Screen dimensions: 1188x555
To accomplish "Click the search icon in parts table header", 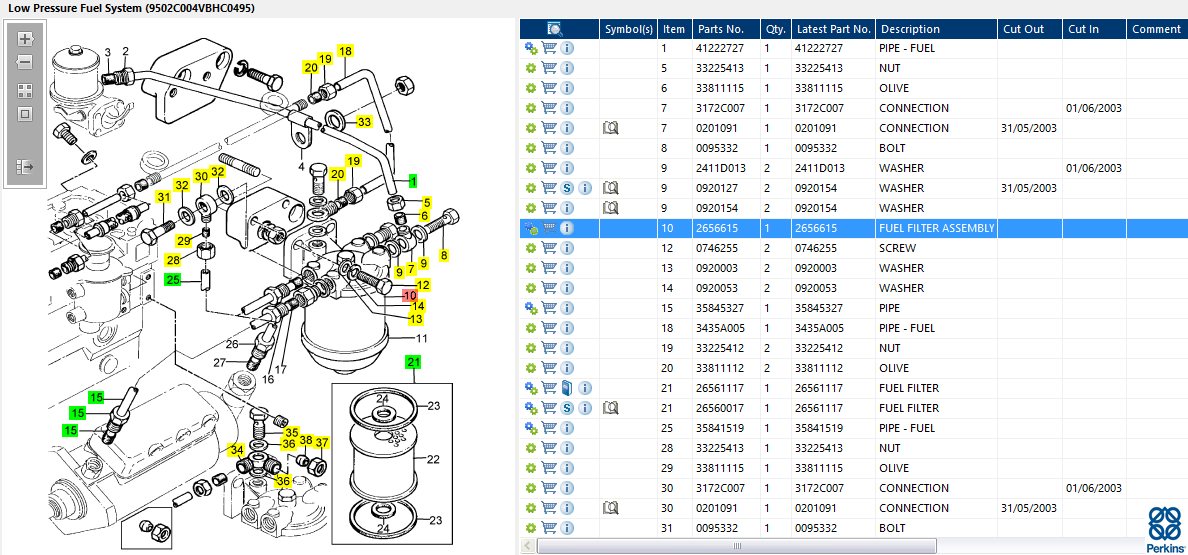I will [555, 30].
